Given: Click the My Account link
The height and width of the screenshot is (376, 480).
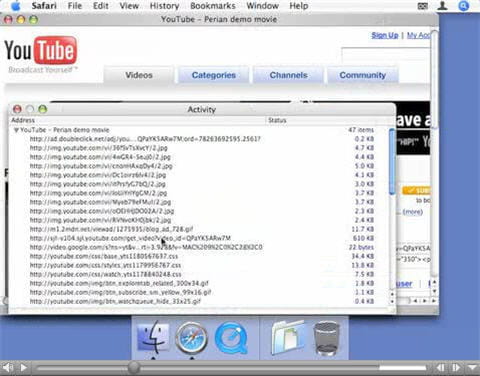Looking at the screenshot, I should click(x=419, y=35).
